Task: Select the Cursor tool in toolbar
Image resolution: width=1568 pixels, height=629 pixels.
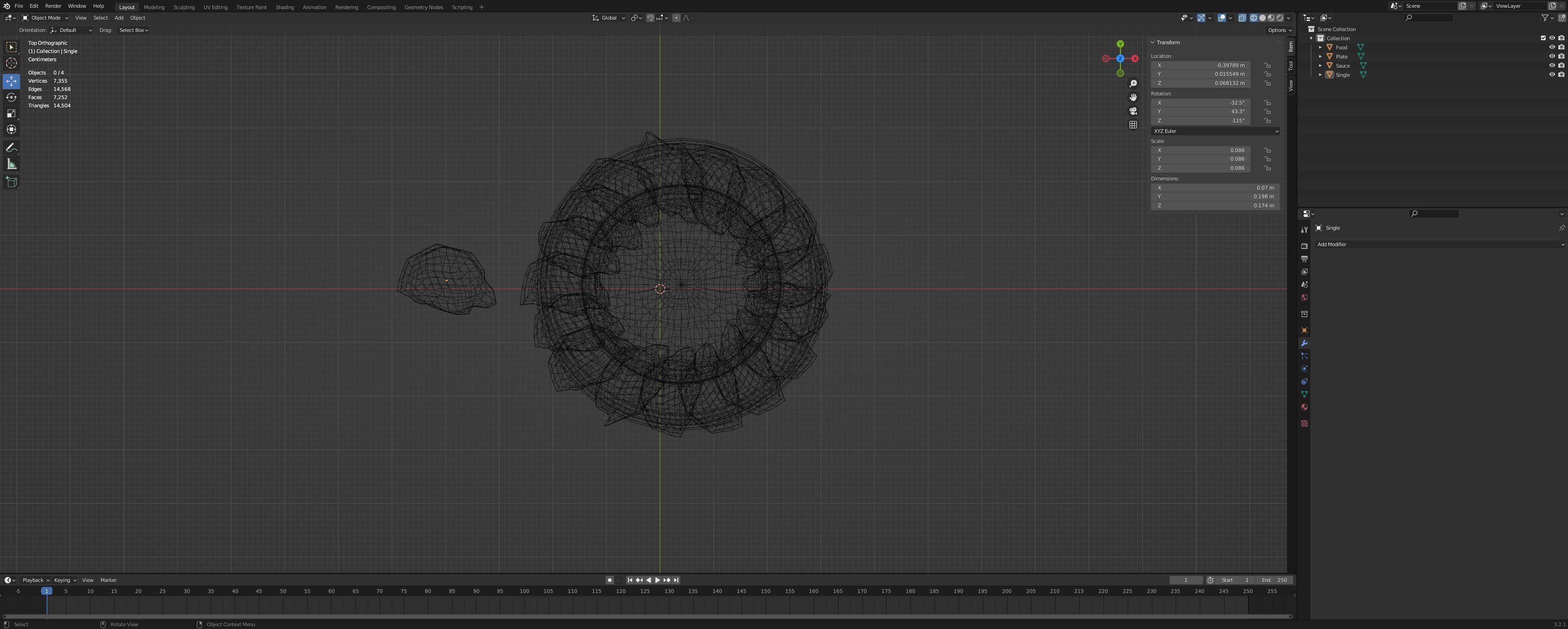Action: tap(11, 63)
